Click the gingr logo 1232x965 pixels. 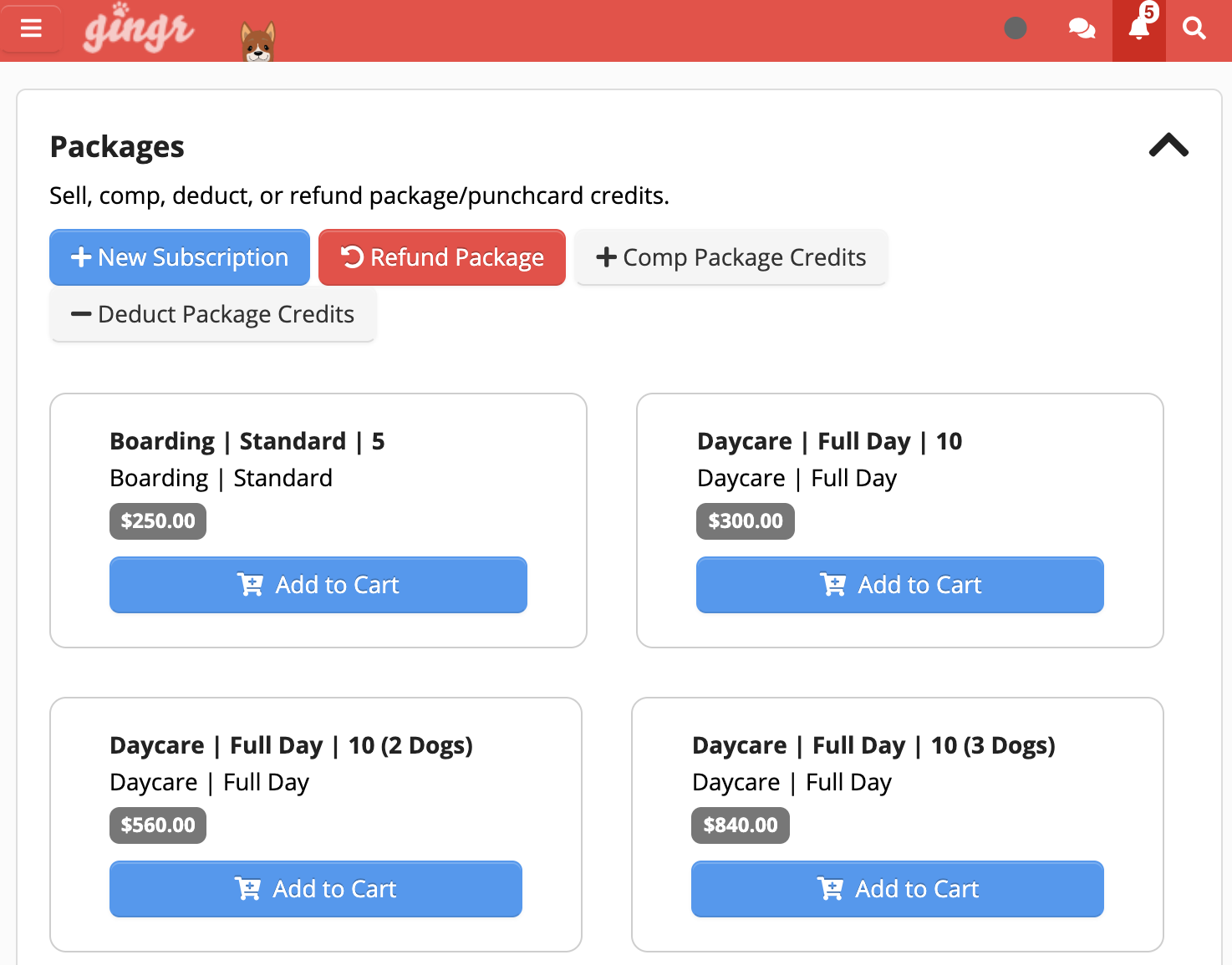click(x=138, y=30)
